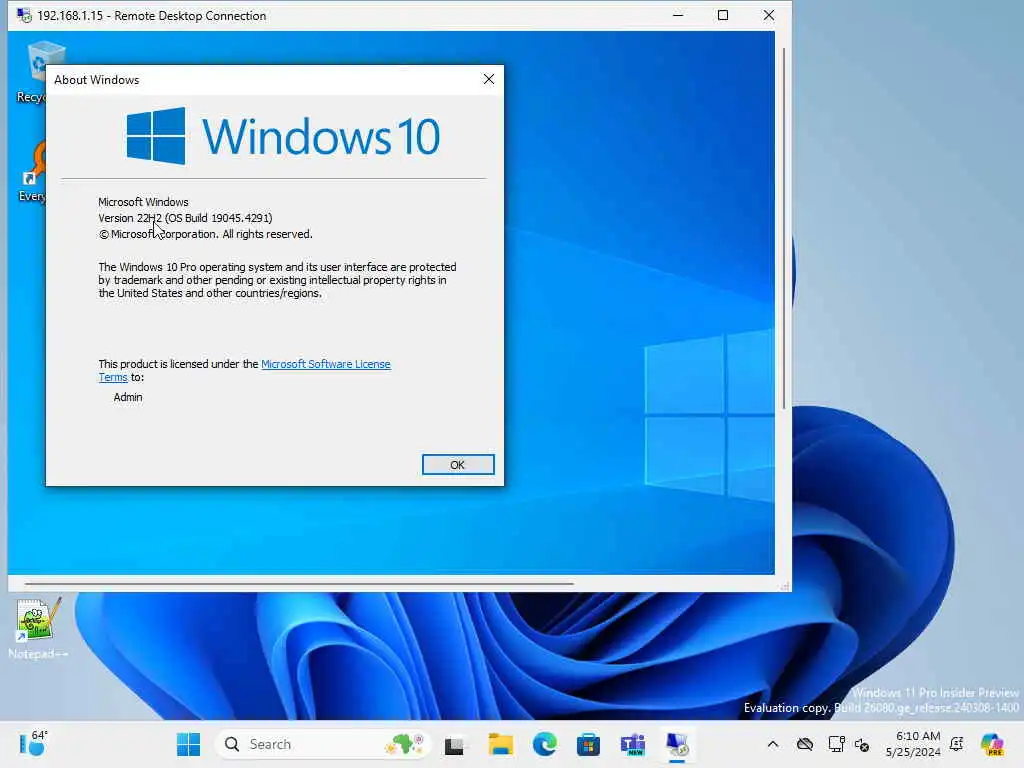Click the Remote Desktop vertical scrollbar

pyautogui.click(x=783, y=228)
